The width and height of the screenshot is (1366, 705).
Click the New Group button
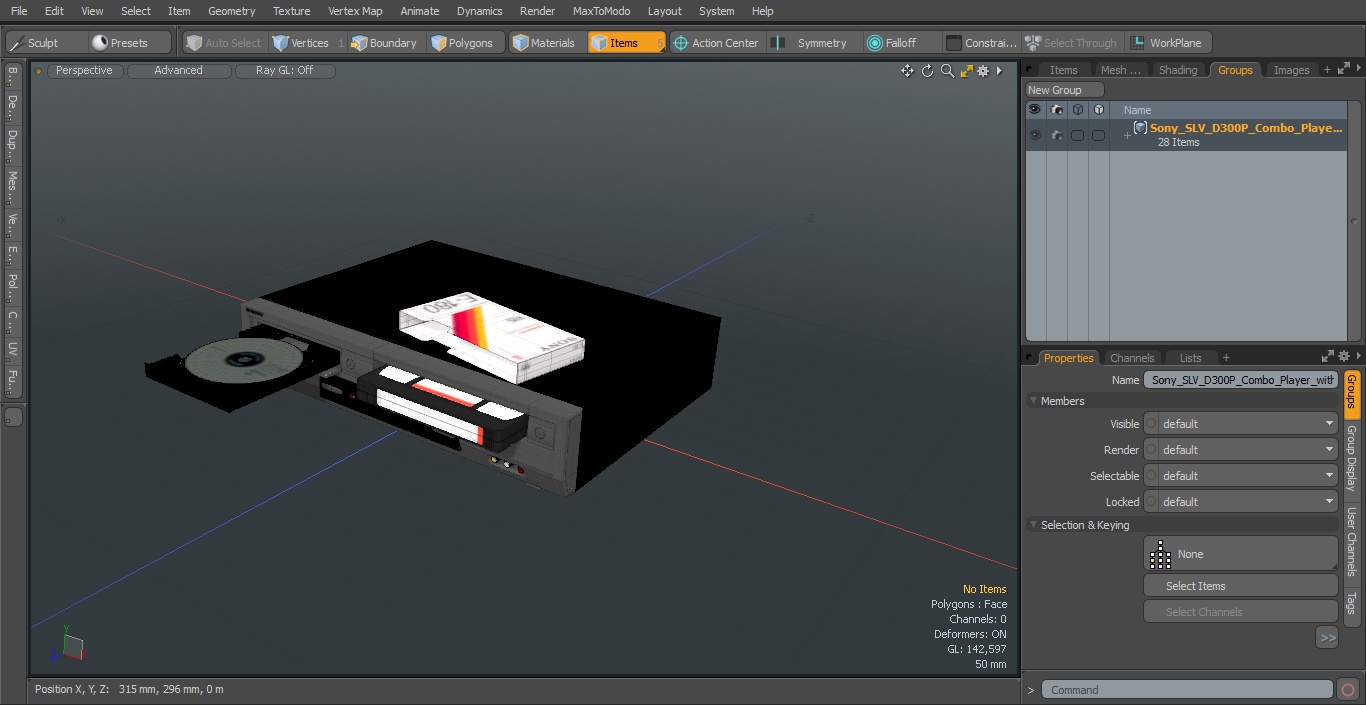click(1064, 90)
